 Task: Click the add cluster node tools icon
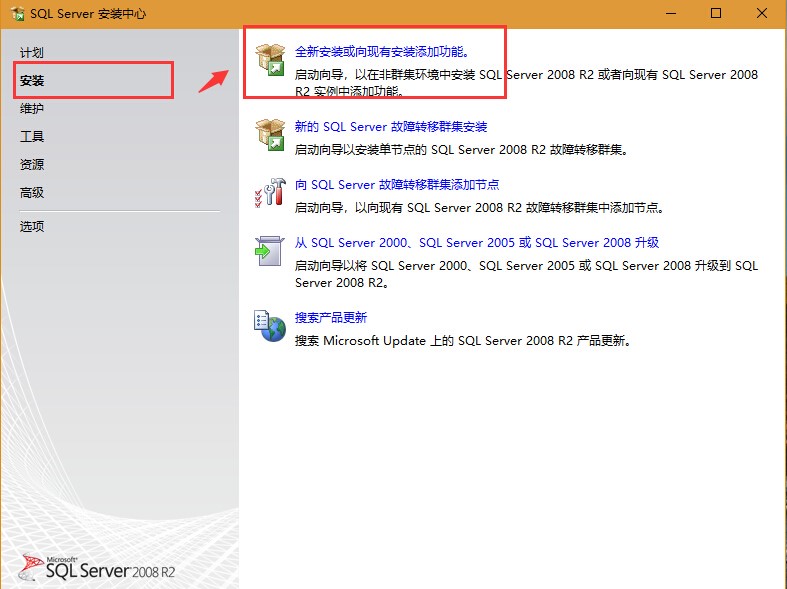[x=270, y=193]
